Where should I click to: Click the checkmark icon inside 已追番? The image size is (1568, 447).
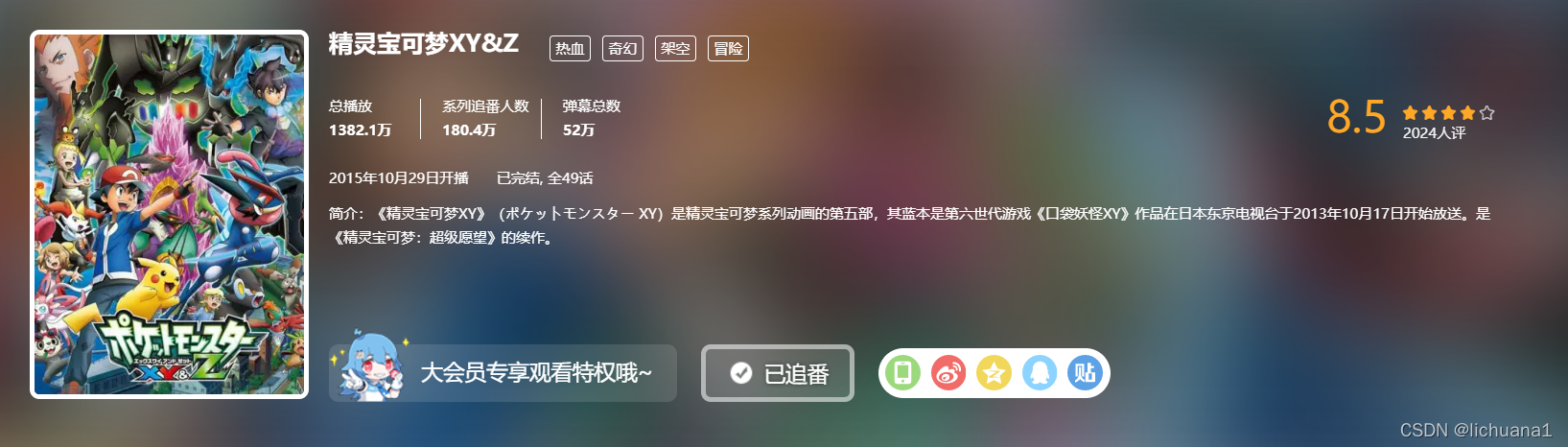[x=741, y=373]
